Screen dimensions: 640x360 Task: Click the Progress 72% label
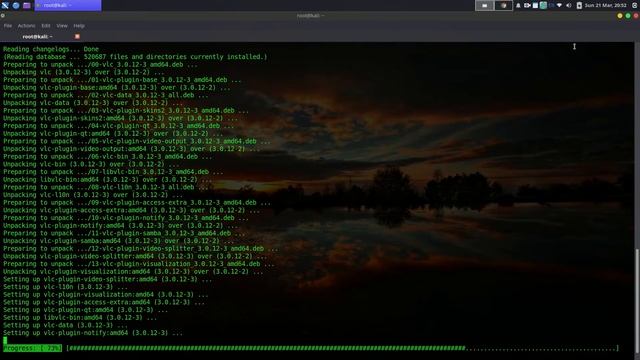(32, 348)
